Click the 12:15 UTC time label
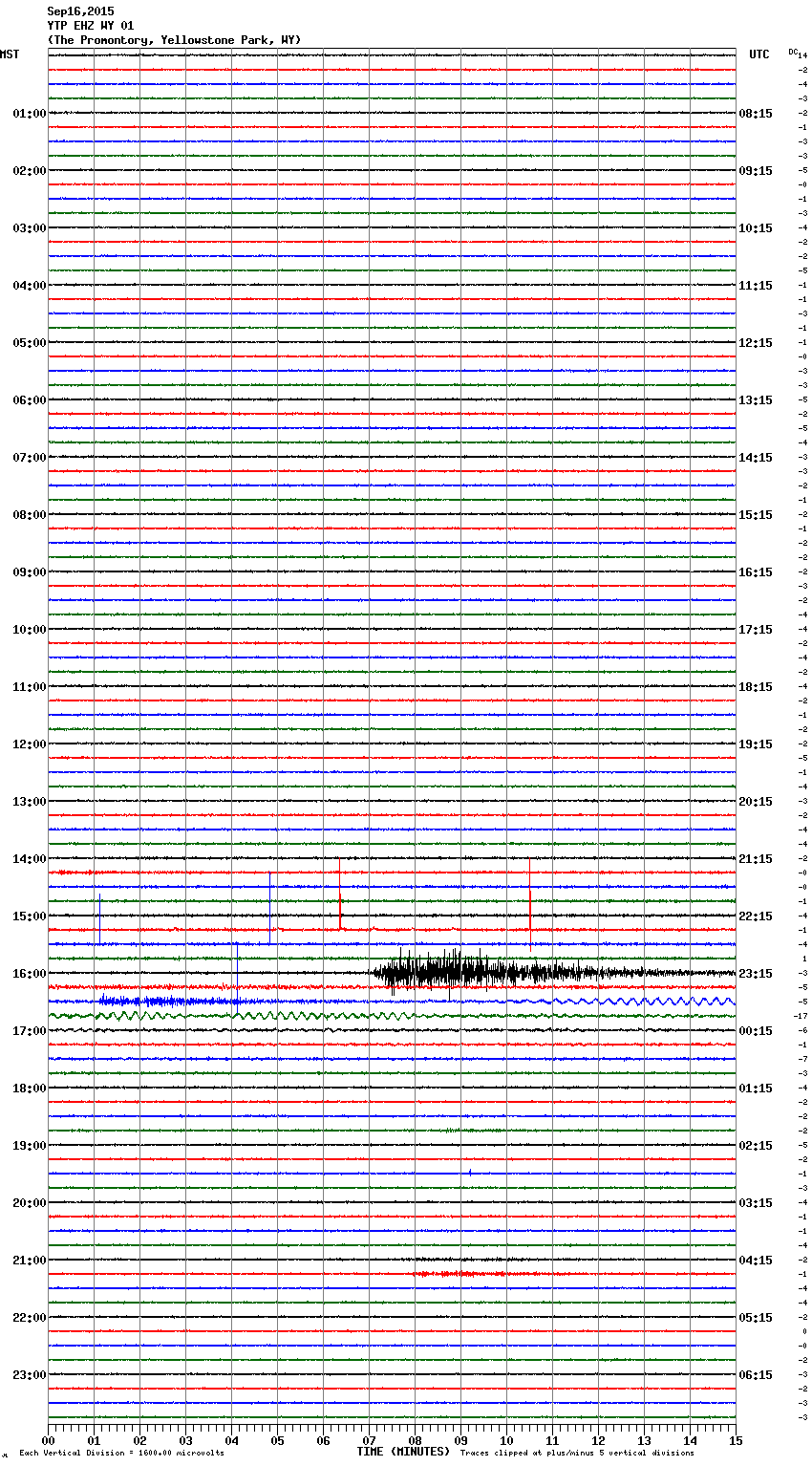Image resolution: width=812 pixels, height=1466 pixels. tap(756, 343)
